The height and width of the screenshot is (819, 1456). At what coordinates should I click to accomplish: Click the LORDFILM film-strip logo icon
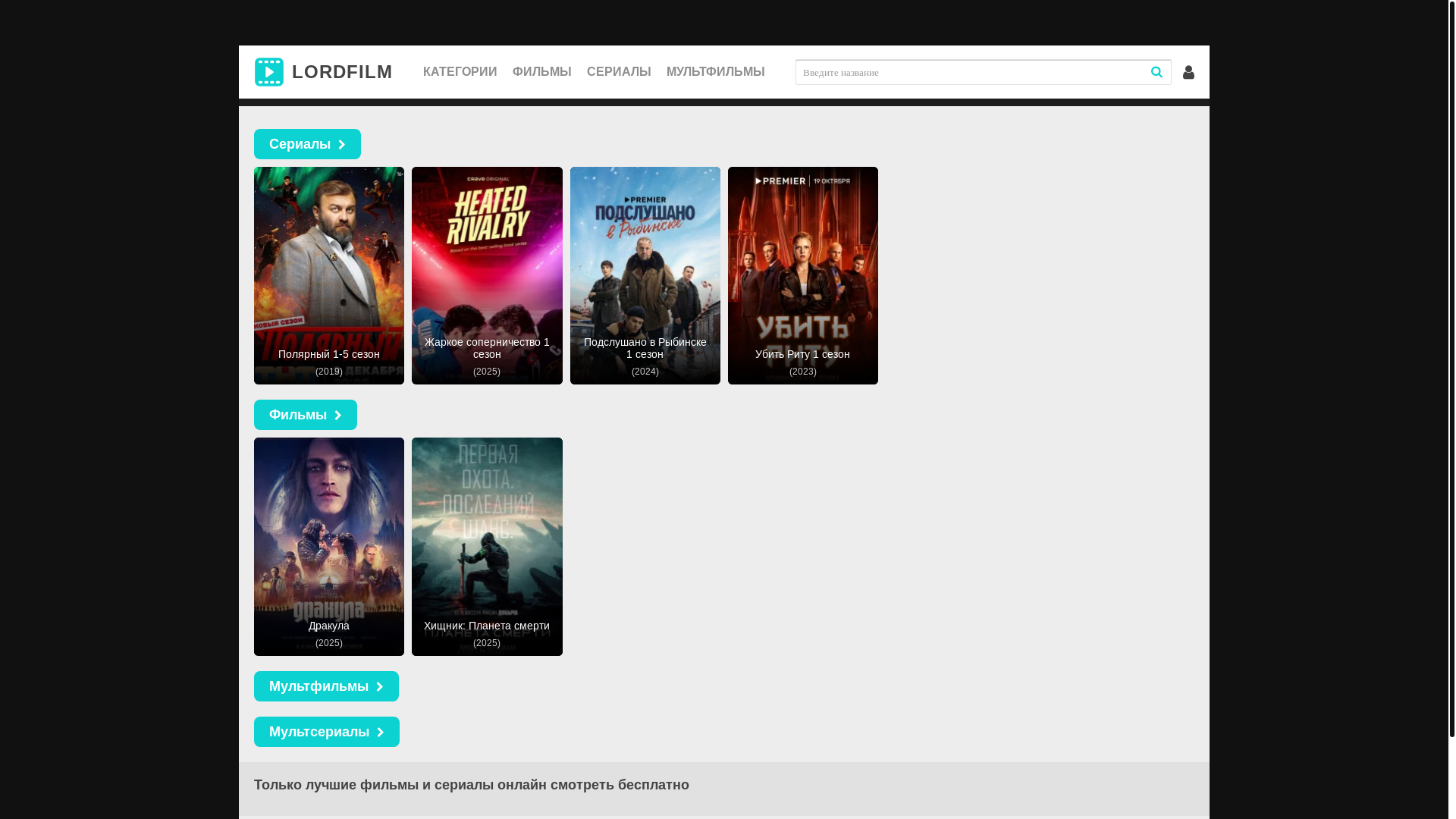pyautogui.click(x=269, y=72)
